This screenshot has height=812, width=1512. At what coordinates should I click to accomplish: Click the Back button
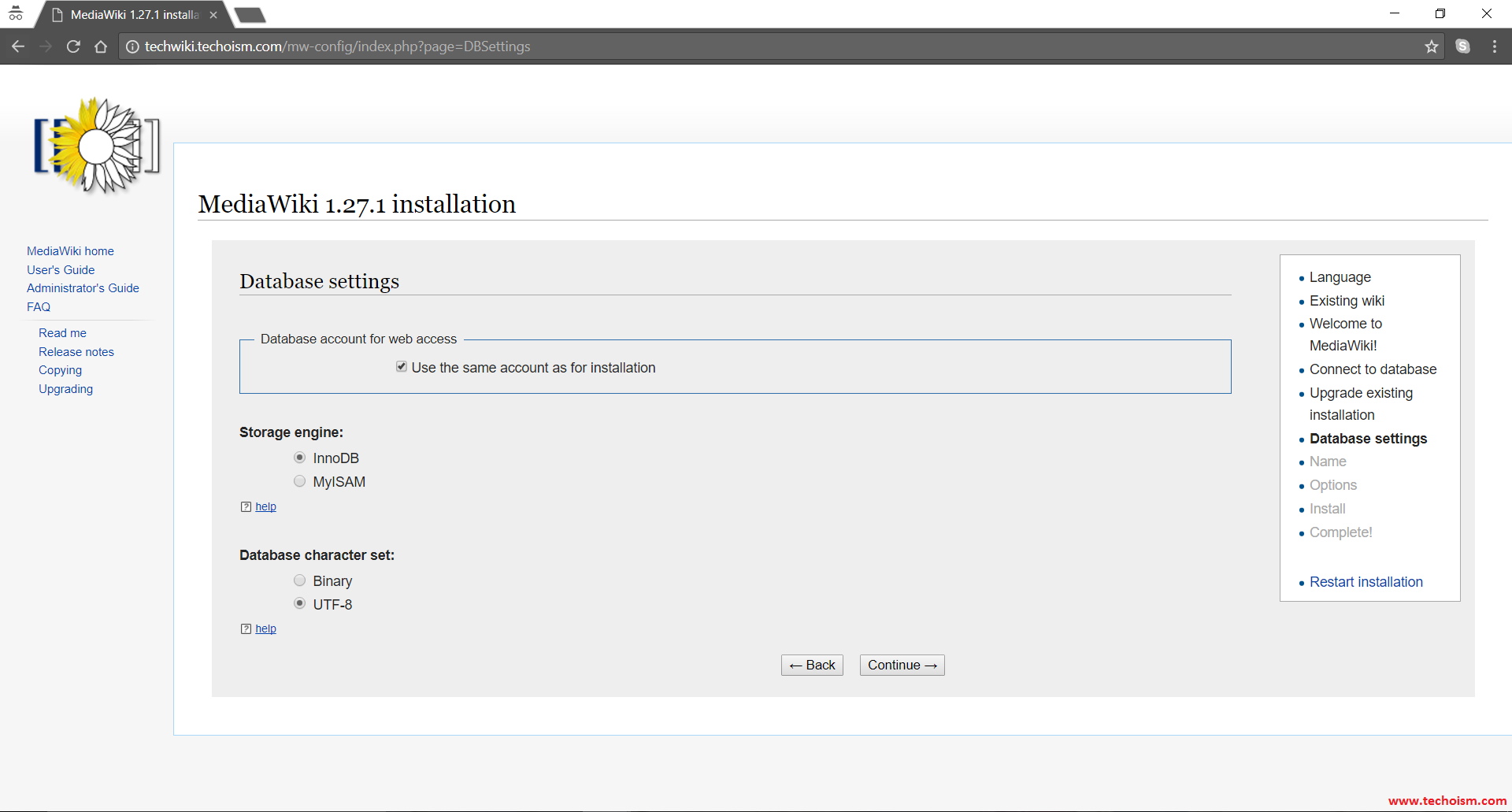pos(812,666)
